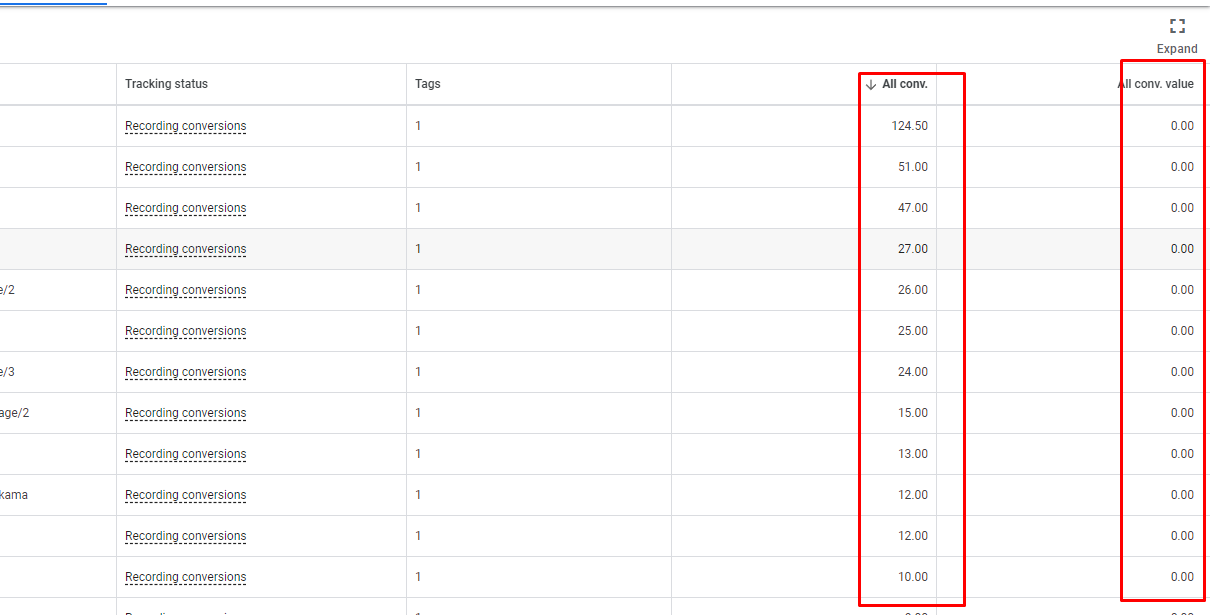Open Recording conversions for the kama row
Screen dimensions: 1210x615
(x=185, y=494)
